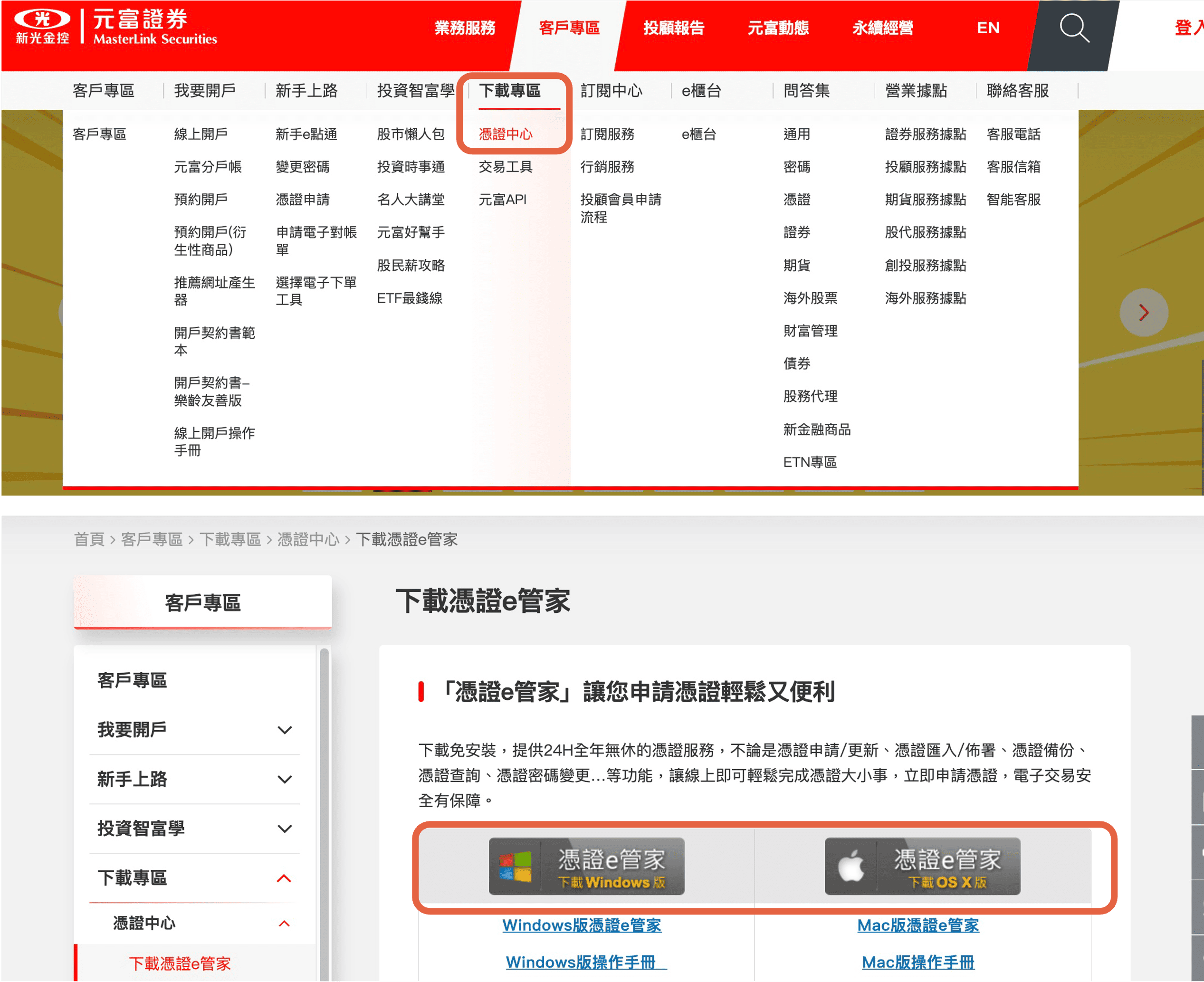Open 選擇電子下單工具 menu link
Image resolution: width=1204 pixels, height=982 pixels.
click(316, 291)
